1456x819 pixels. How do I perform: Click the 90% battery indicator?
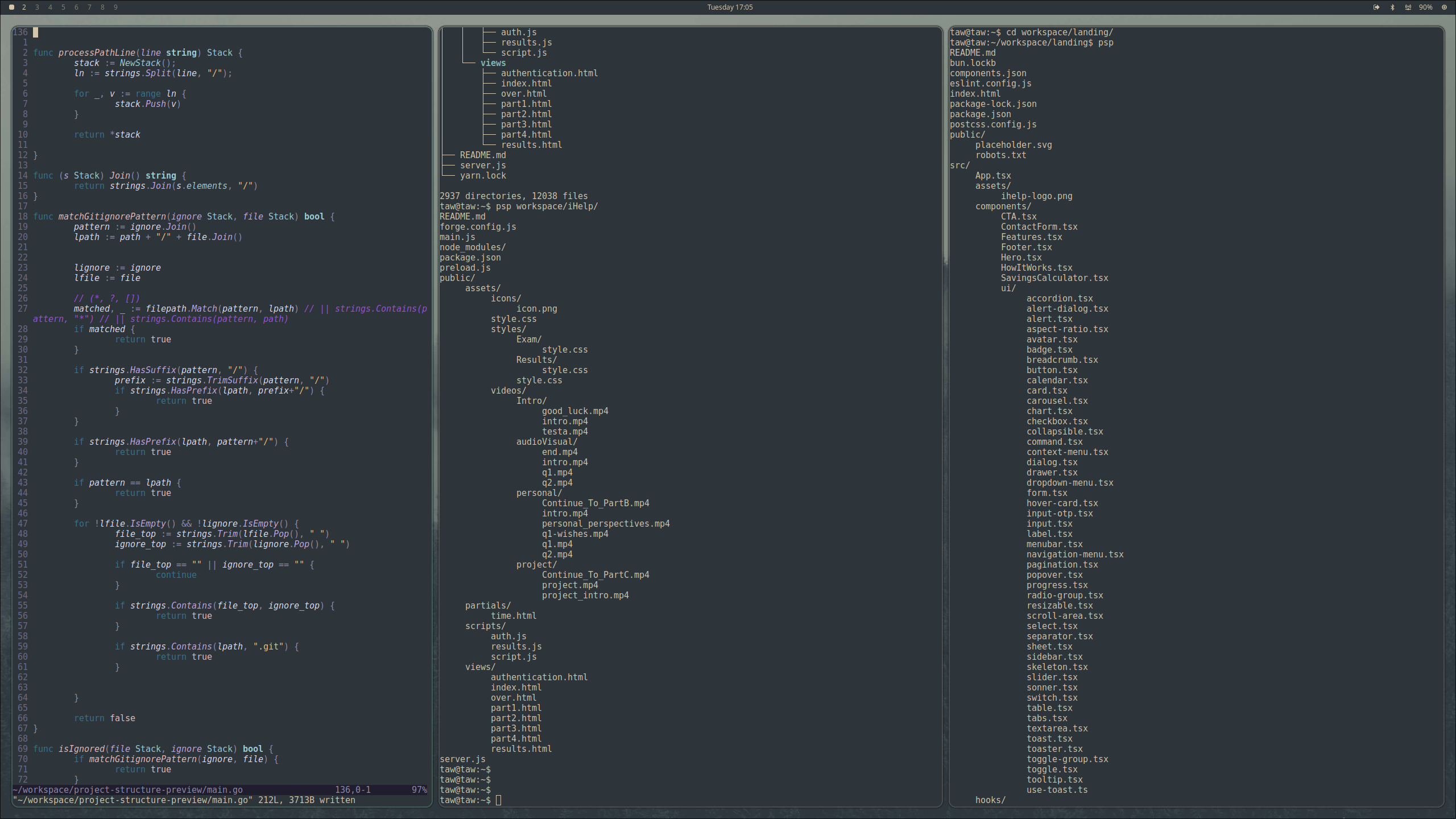[x=1425, y=7]
